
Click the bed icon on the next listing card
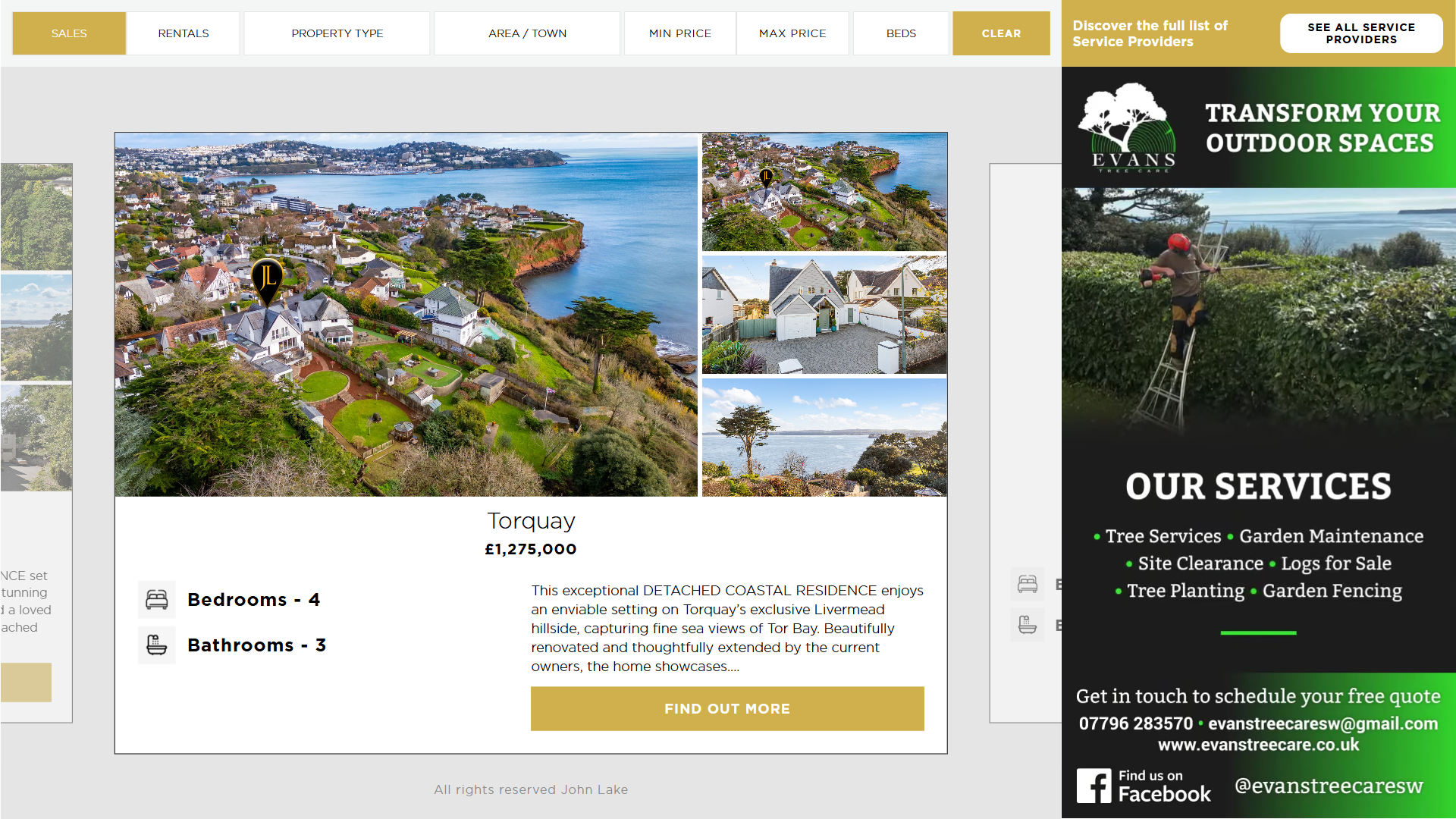(x=1028, y=584)
